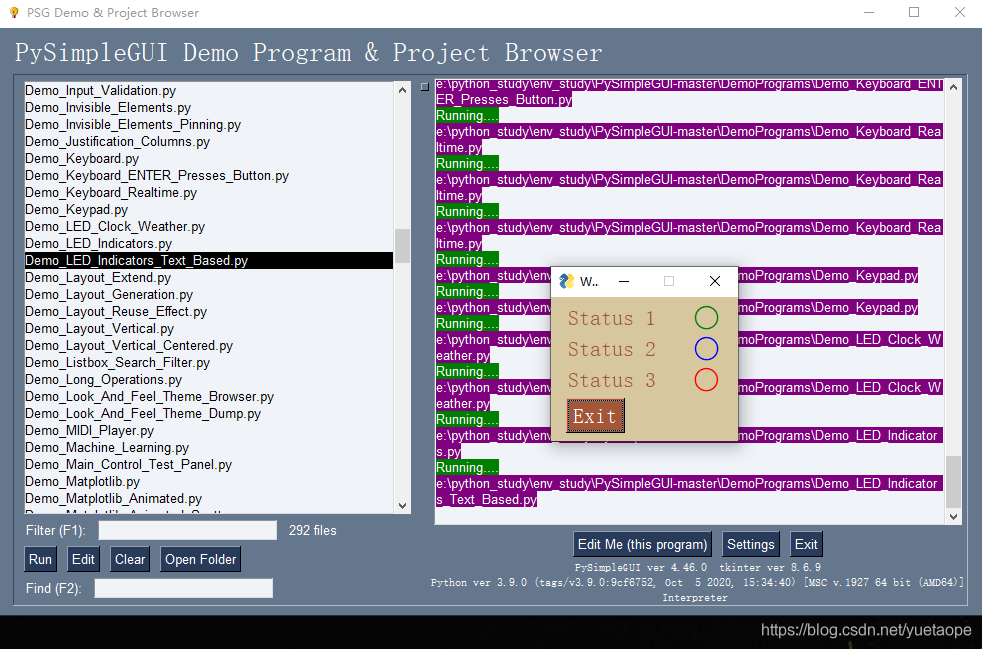The height and width of the screenshot is (649, 982).
Task: Open Folder of selected demo
Action: coord(200,559)
